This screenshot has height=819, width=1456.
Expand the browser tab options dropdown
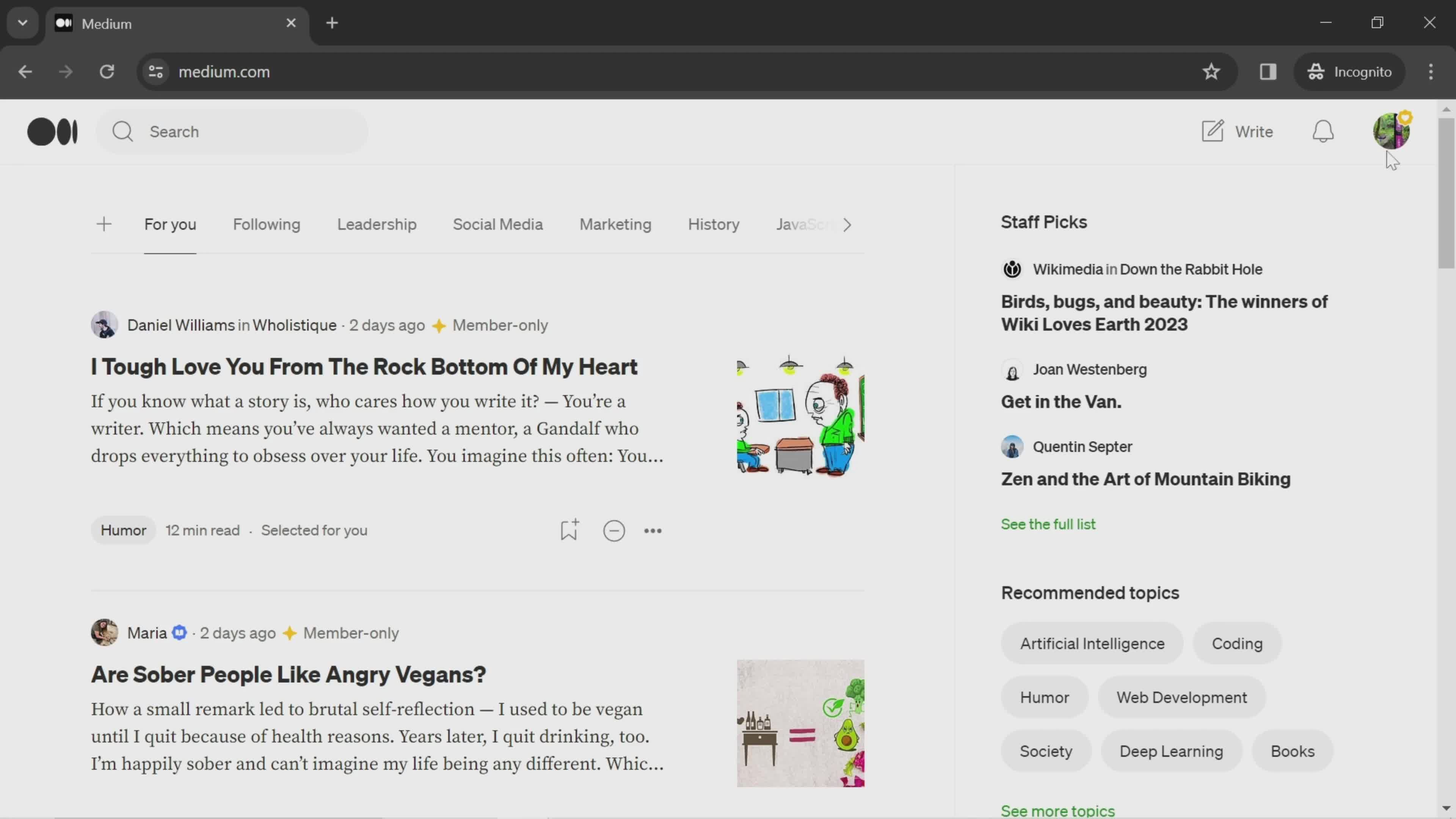tap(22, 22)
